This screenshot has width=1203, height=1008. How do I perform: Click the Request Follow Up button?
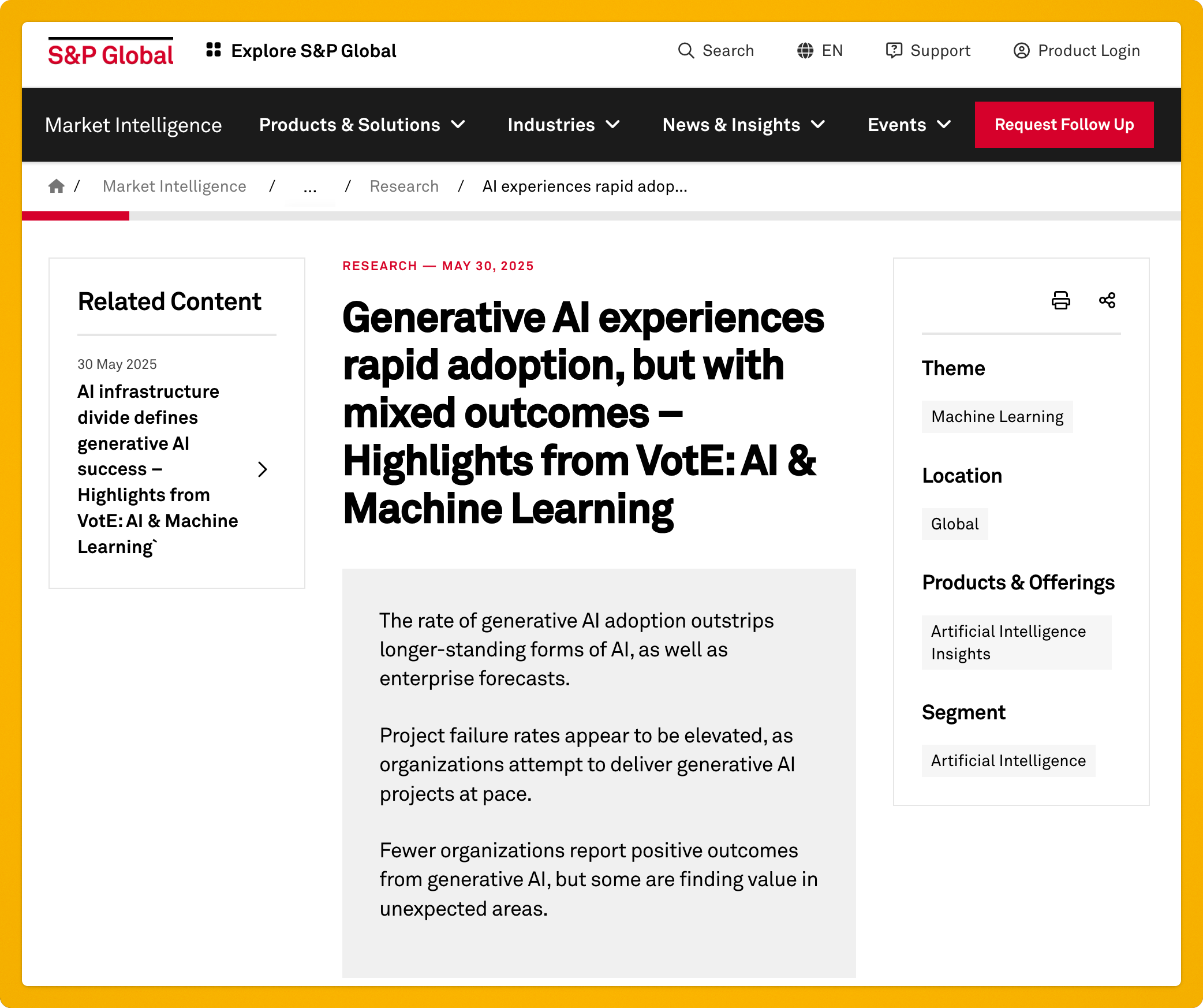pos(1064,124)
